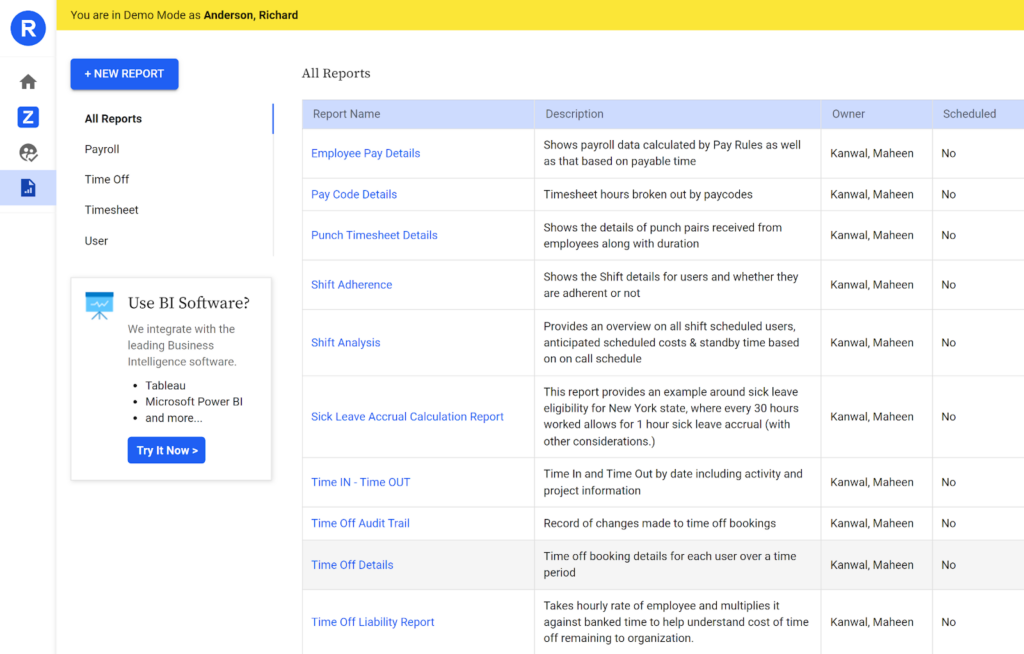Open the Shift Adherence report
Viewport: 1024px width, 654px height.
tap(351, 285)
